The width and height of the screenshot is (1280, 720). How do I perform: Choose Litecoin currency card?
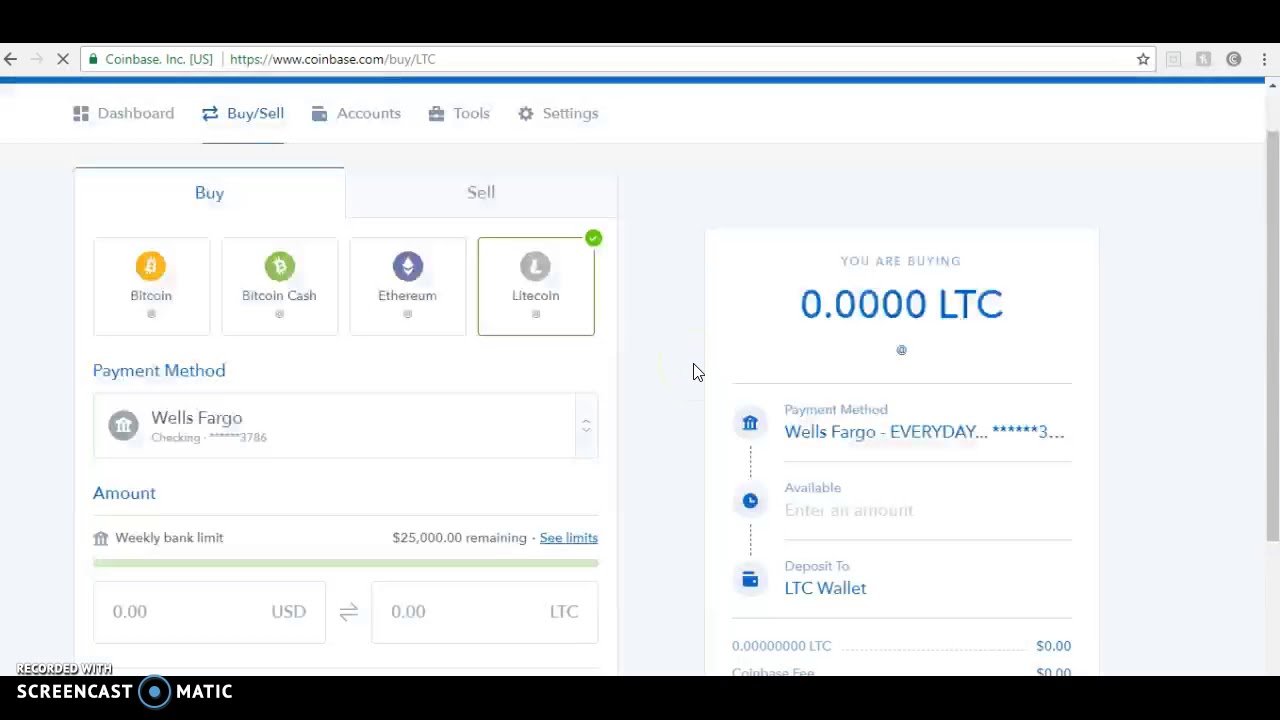pos(536,286)
